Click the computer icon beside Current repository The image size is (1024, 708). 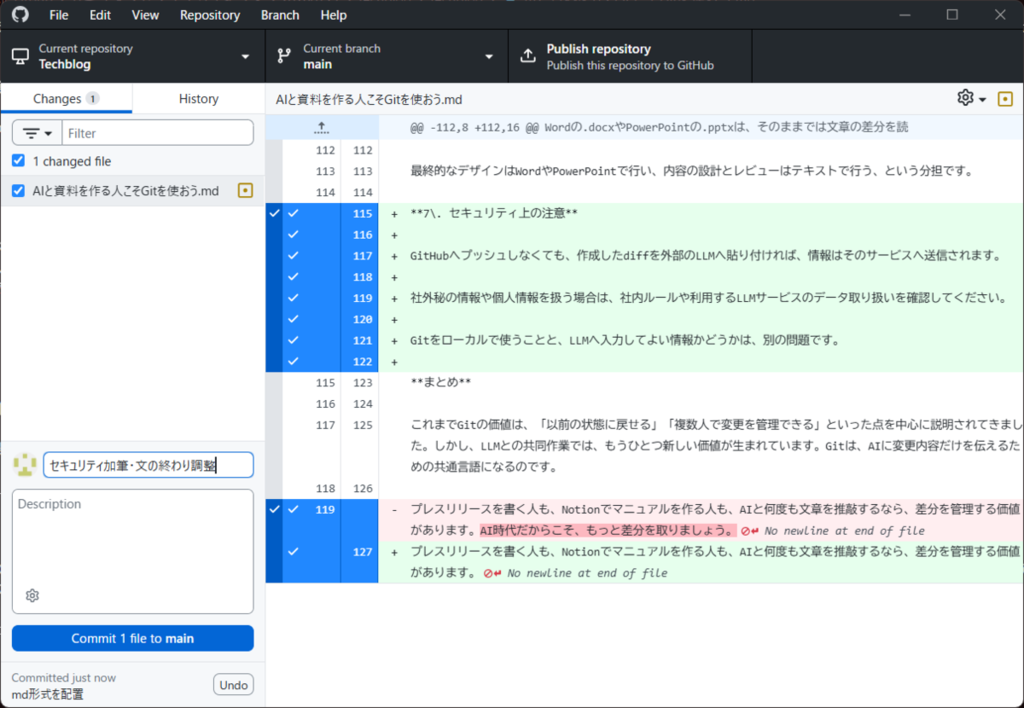tap(20, 56)
